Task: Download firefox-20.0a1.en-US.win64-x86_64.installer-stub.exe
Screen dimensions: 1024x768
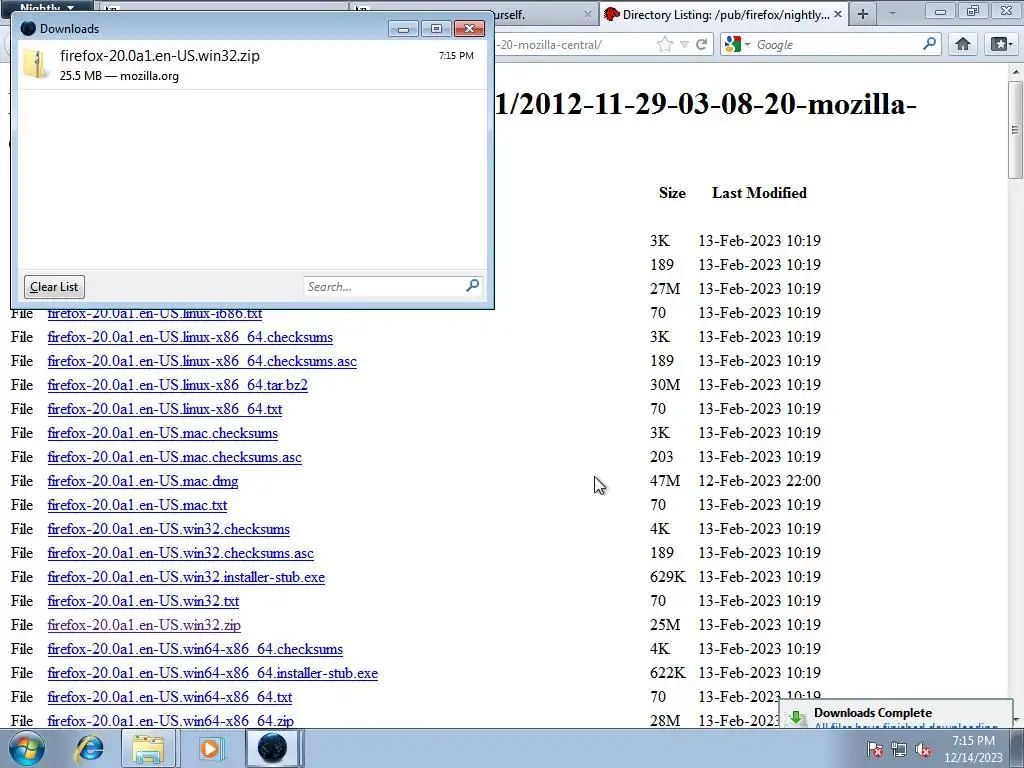Action: pyautogui.click(x=213, y=673)
